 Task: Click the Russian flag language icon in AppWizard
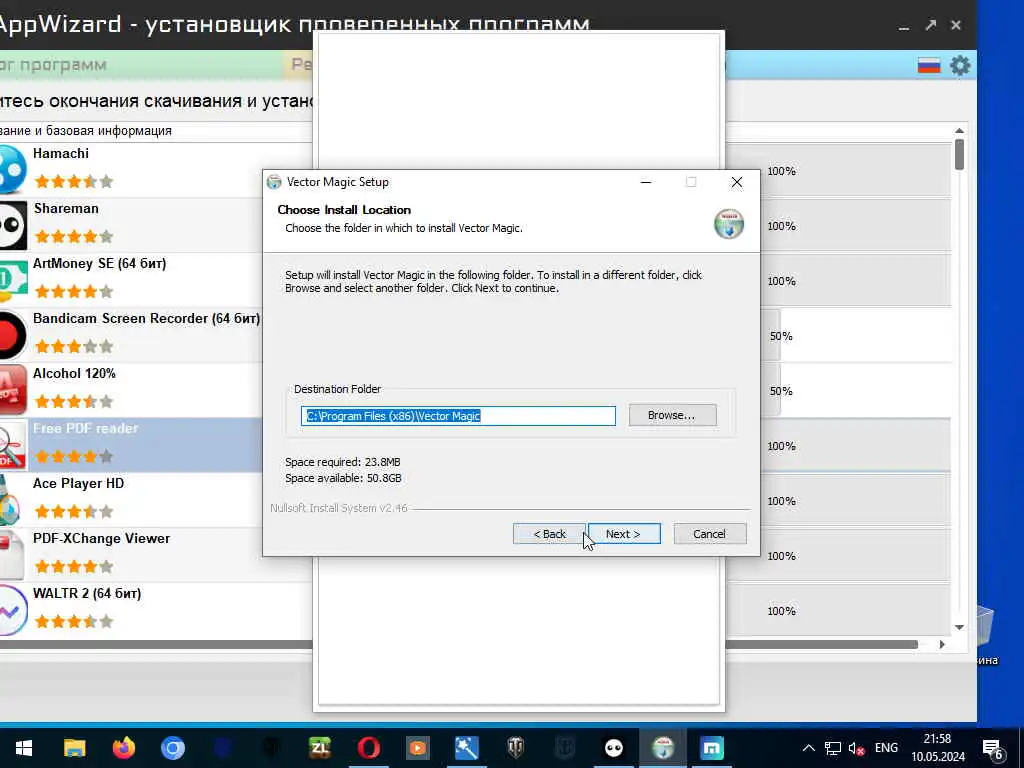[x=929, y=65]
